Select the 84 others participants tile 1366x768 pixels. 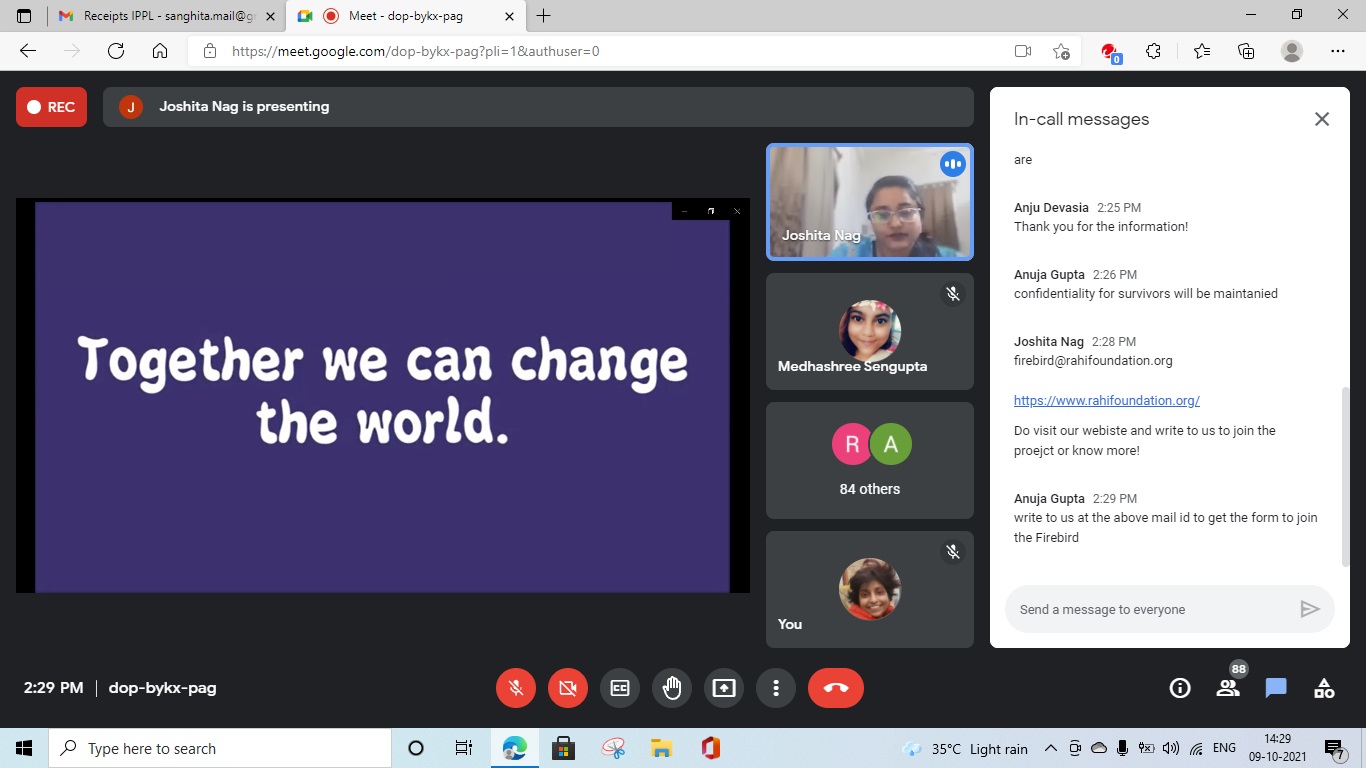click(x=869, y=461)
